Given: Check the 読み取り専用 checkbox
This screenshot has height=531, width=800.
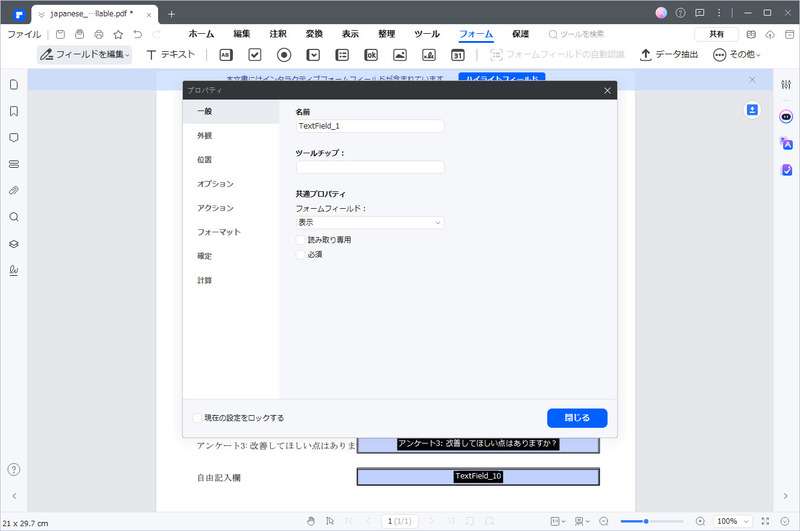Looking at the screenshot, I should click(x=301, y=240).
